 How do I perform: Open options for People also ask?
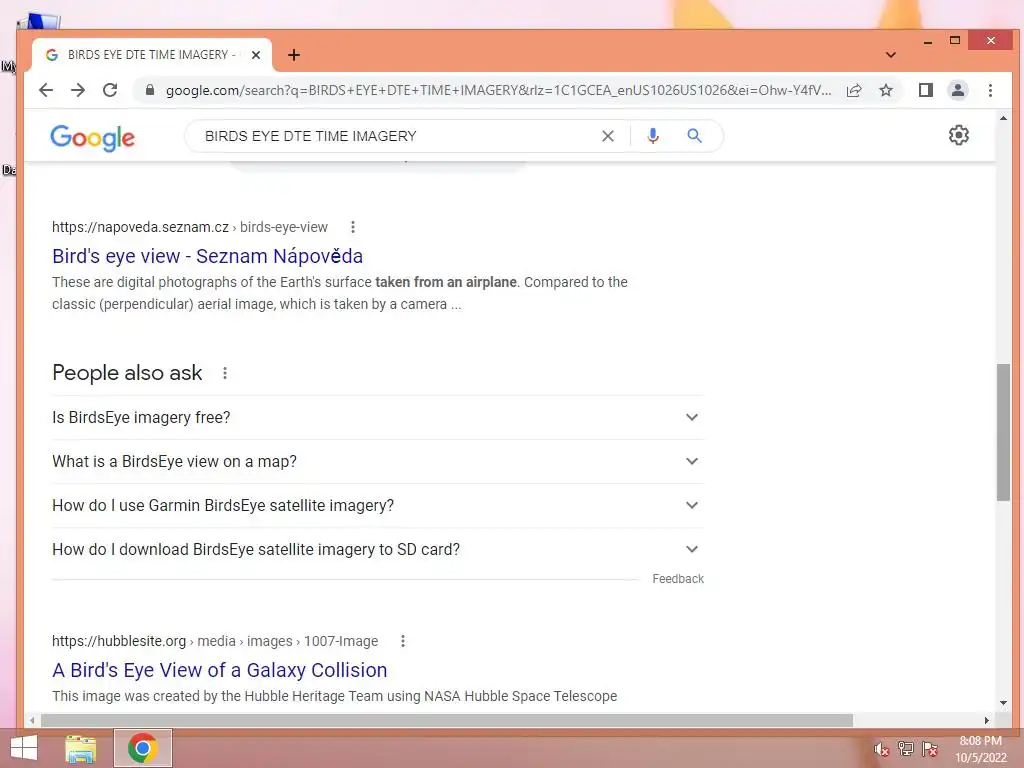(225, 373)
